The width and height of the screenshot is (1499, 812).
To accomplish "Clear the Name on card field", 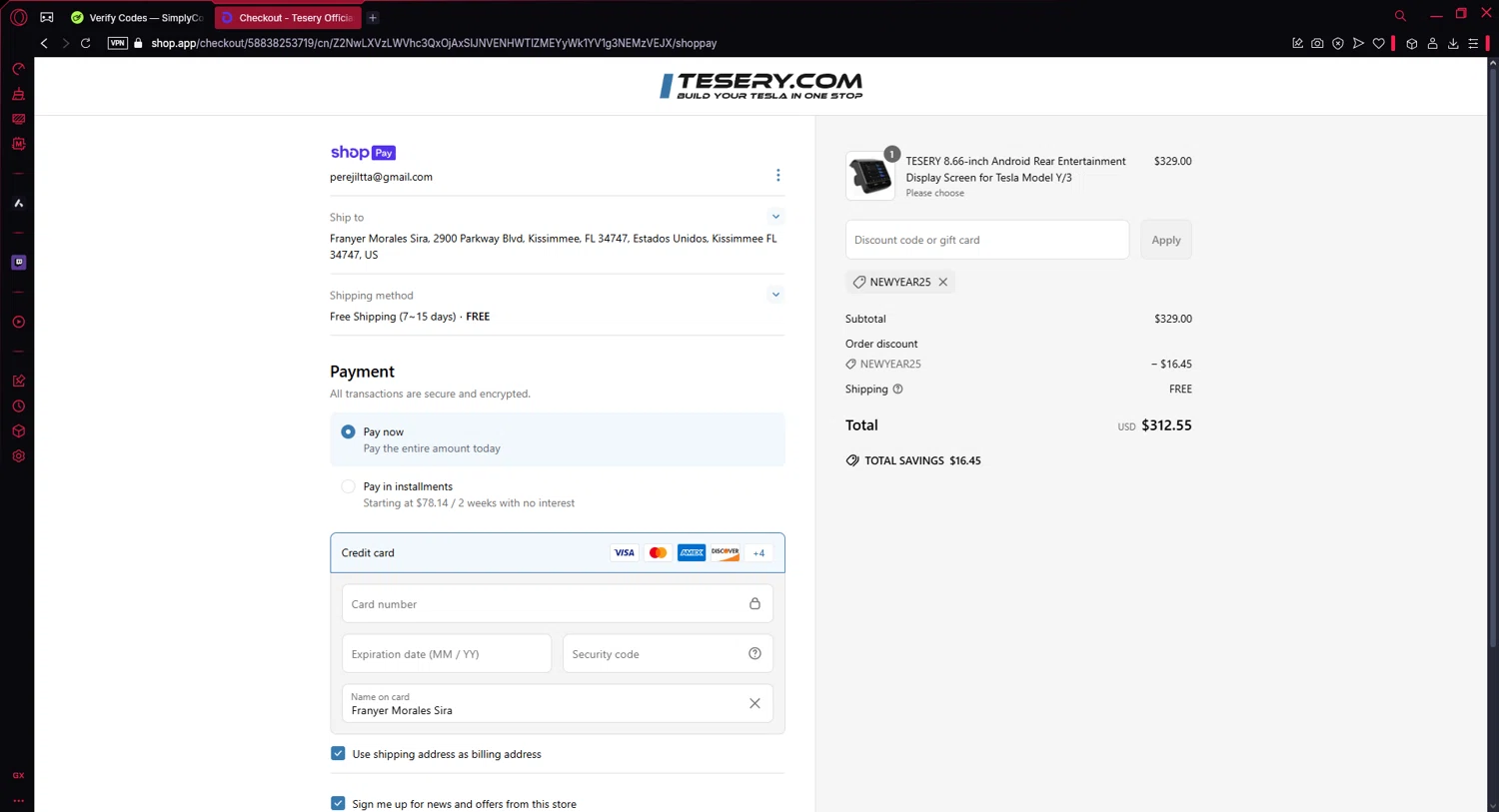I will pos(754,703).
